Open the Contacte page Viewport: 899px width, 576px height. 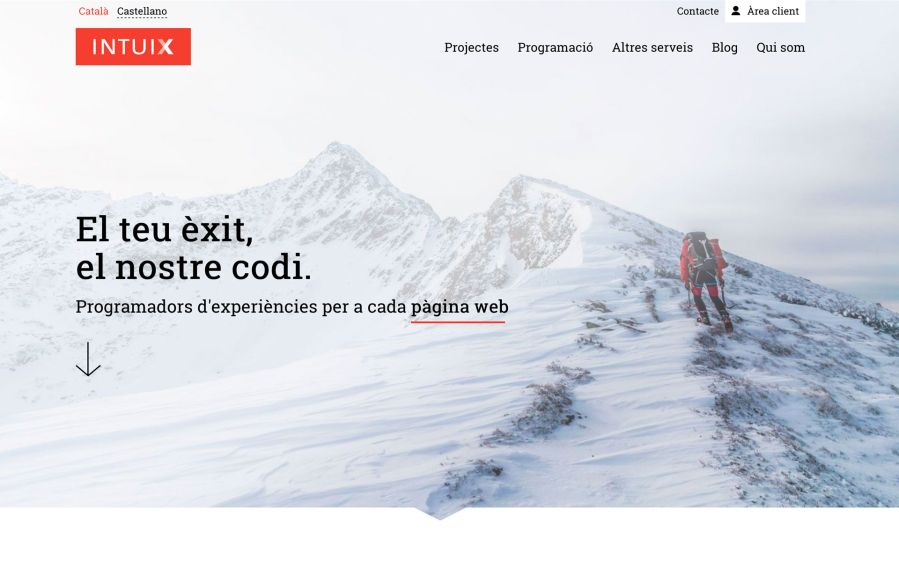(697, 11)
